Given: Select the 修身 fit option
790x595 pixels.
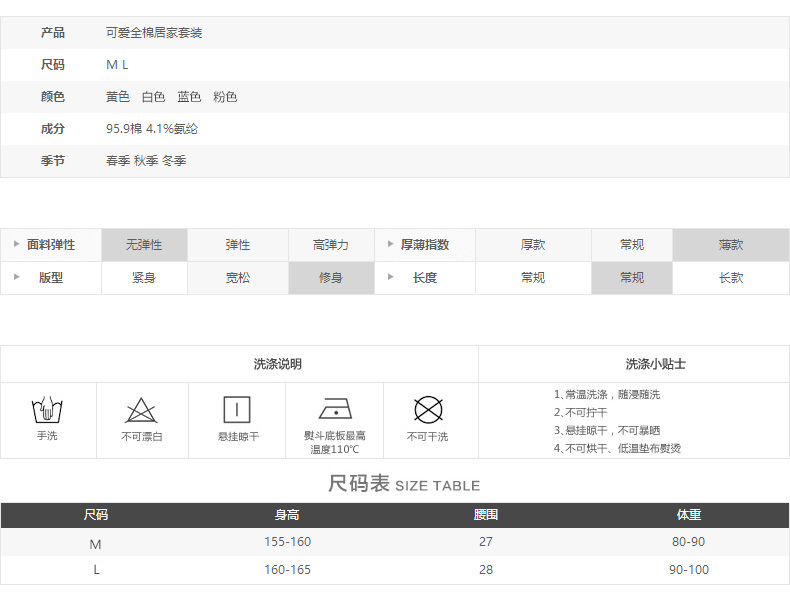Looking at the screenshot, I should pyautogui.click(x=331, y=278).
